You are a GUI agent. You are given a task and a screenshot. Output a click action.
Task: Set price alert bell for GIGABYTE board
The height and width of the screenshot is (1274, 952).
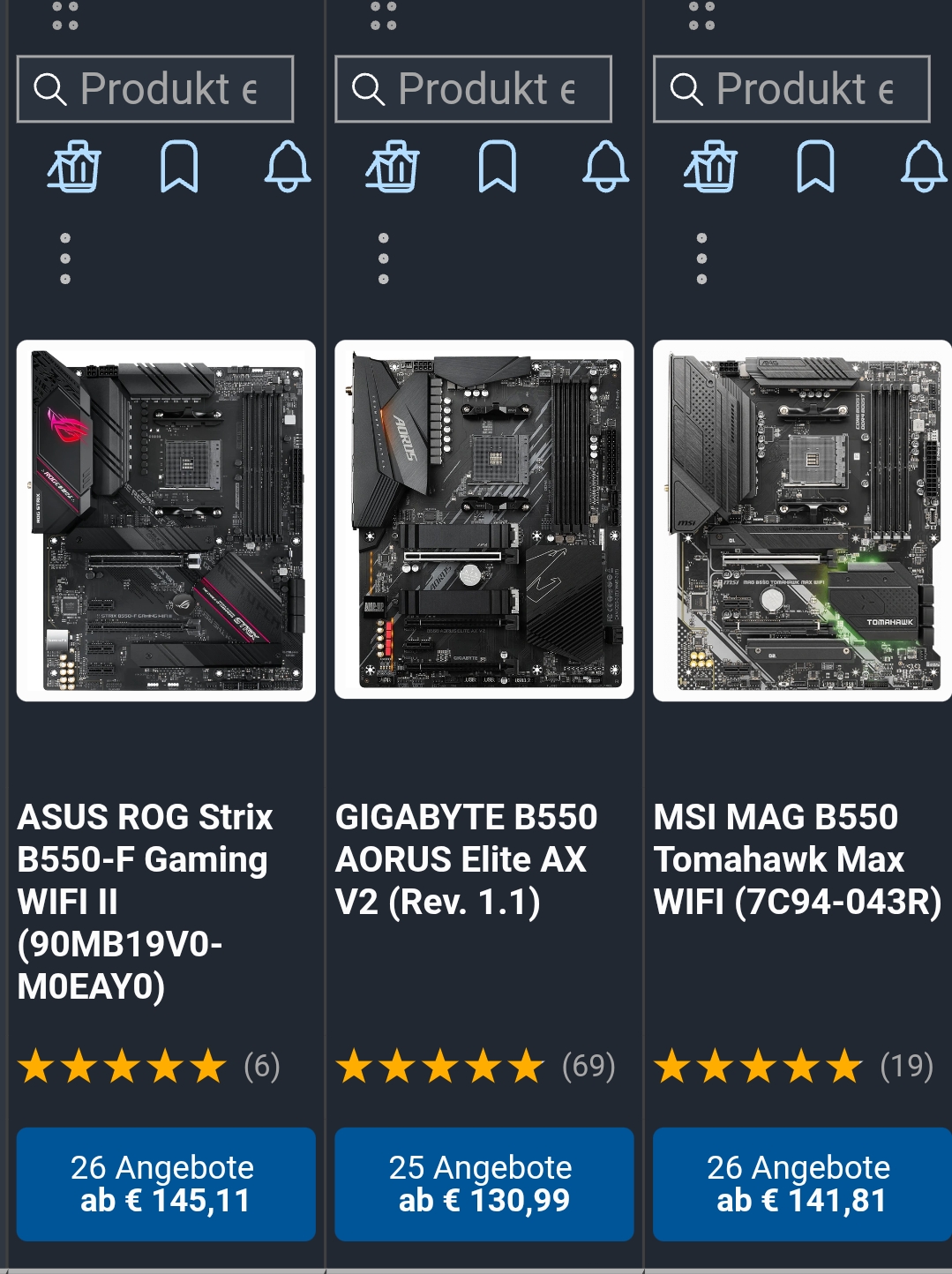pos(606,166)
